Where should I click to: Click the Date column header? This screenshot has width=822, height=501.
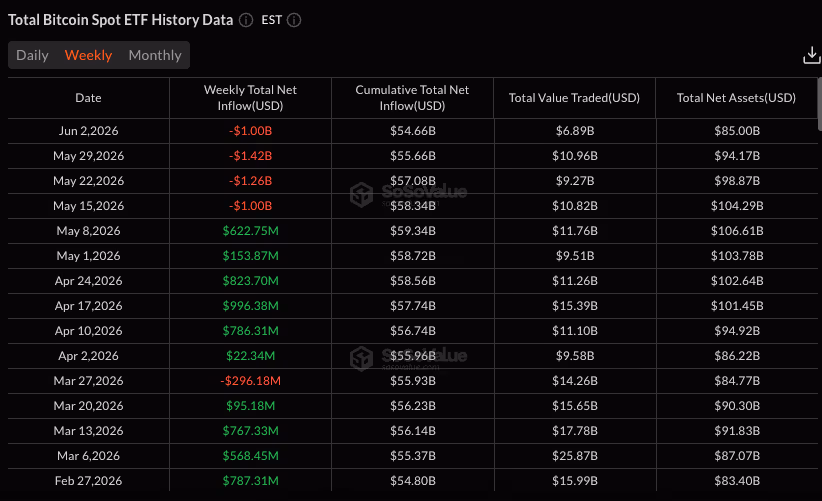pyautogui.click(x=88, y=98)
